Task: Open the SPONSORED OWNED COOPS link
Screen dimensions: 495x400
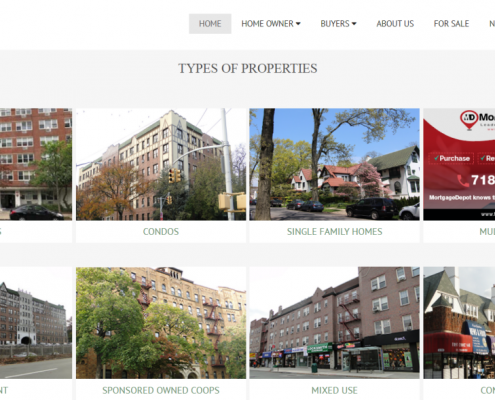Action: coord(161,390)
